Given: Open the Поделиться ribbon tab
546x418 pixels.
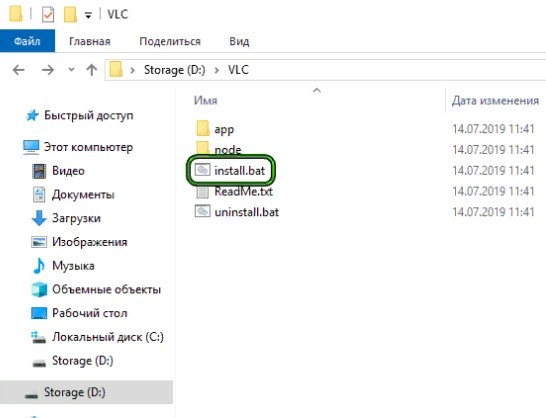Looking at the screenshot, I should 170,41.
